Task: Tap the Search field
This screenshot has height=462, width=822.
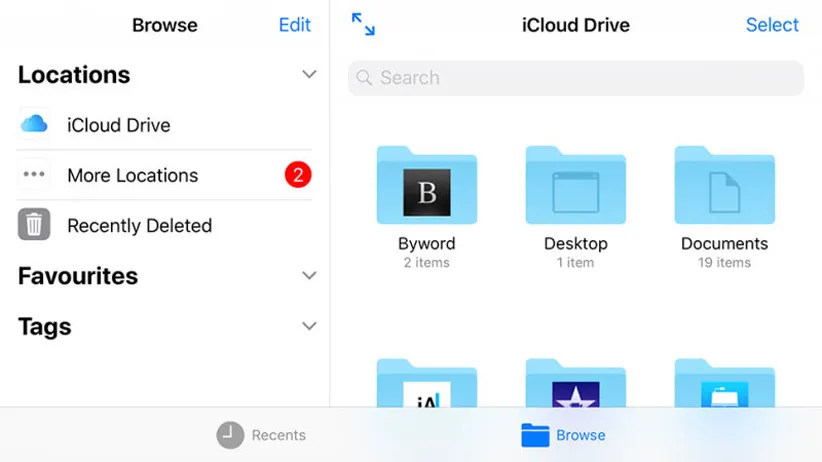Action: coord(575,78)
